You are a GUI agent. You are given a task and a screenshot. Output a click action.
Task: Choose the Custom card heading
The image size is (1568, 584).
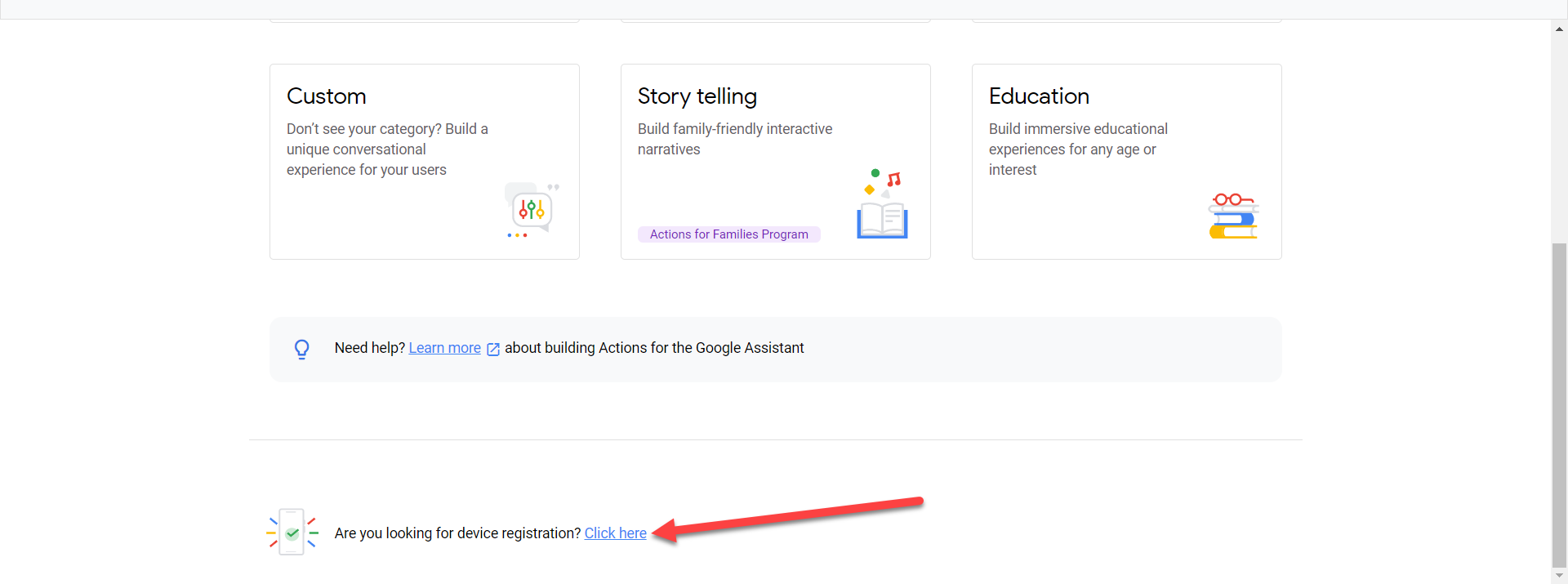pyautogui.click(x=326, y=96)
